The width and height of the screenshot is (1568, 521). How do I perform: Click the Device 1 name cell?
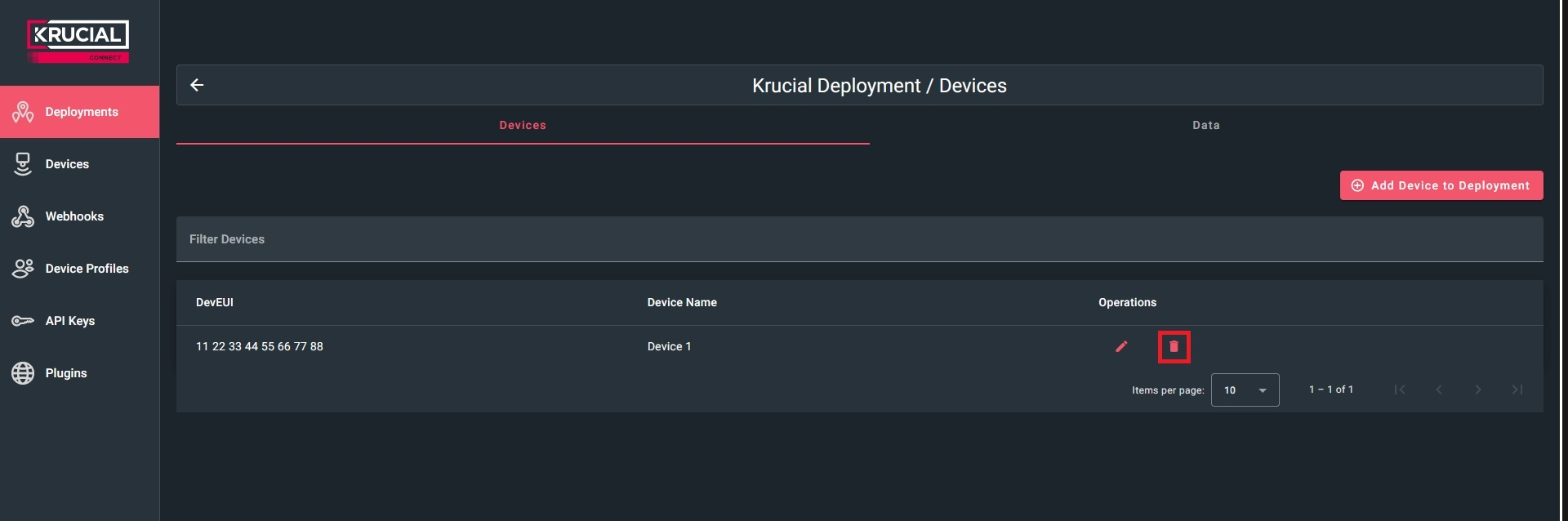pyautogui.click(x=669, y=346)
